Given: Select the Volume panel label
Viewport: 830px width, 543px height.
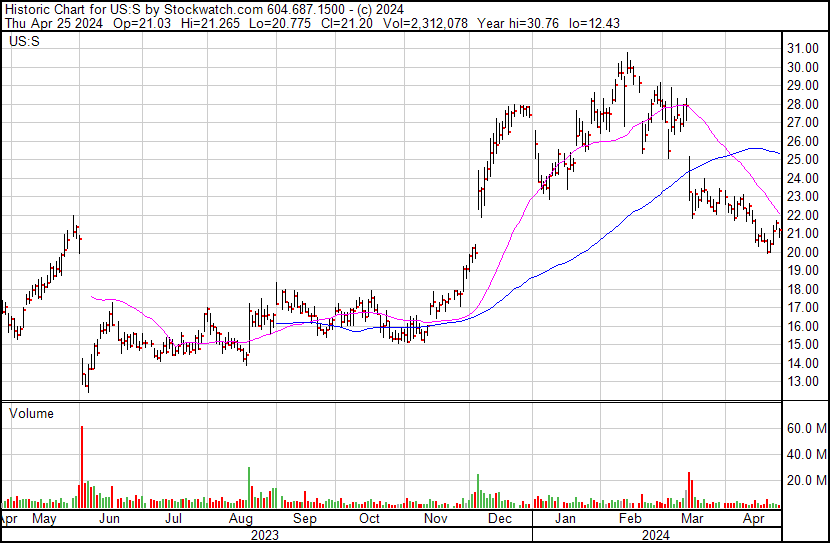Looking at the screenshot, I should click(31, 413).
